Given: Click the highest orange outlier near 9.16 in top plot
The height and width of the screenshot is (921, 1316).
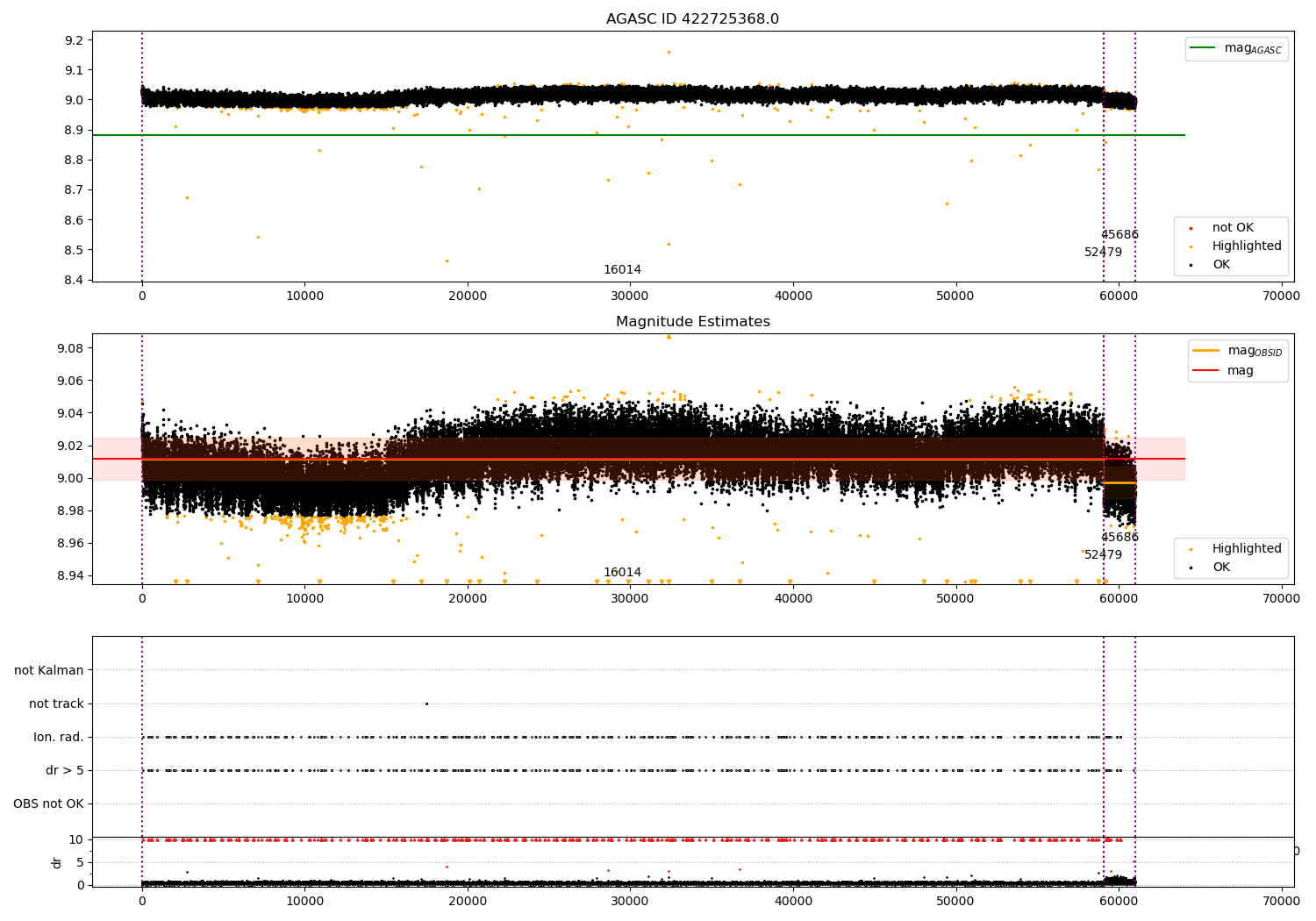Looking at the screenshot, I should coord(669,52).
